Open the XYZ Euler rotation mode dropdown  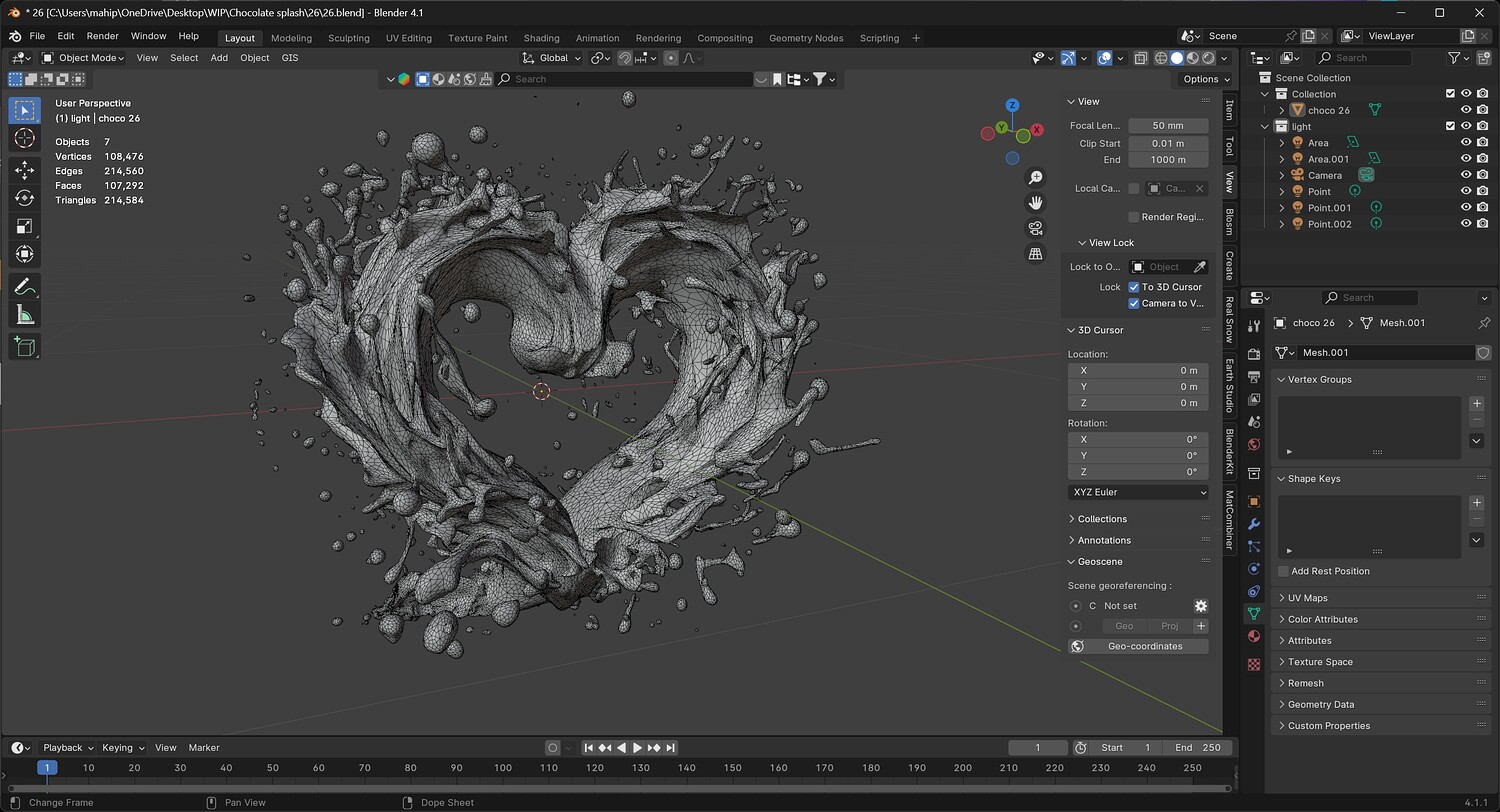coord(1138,492)
